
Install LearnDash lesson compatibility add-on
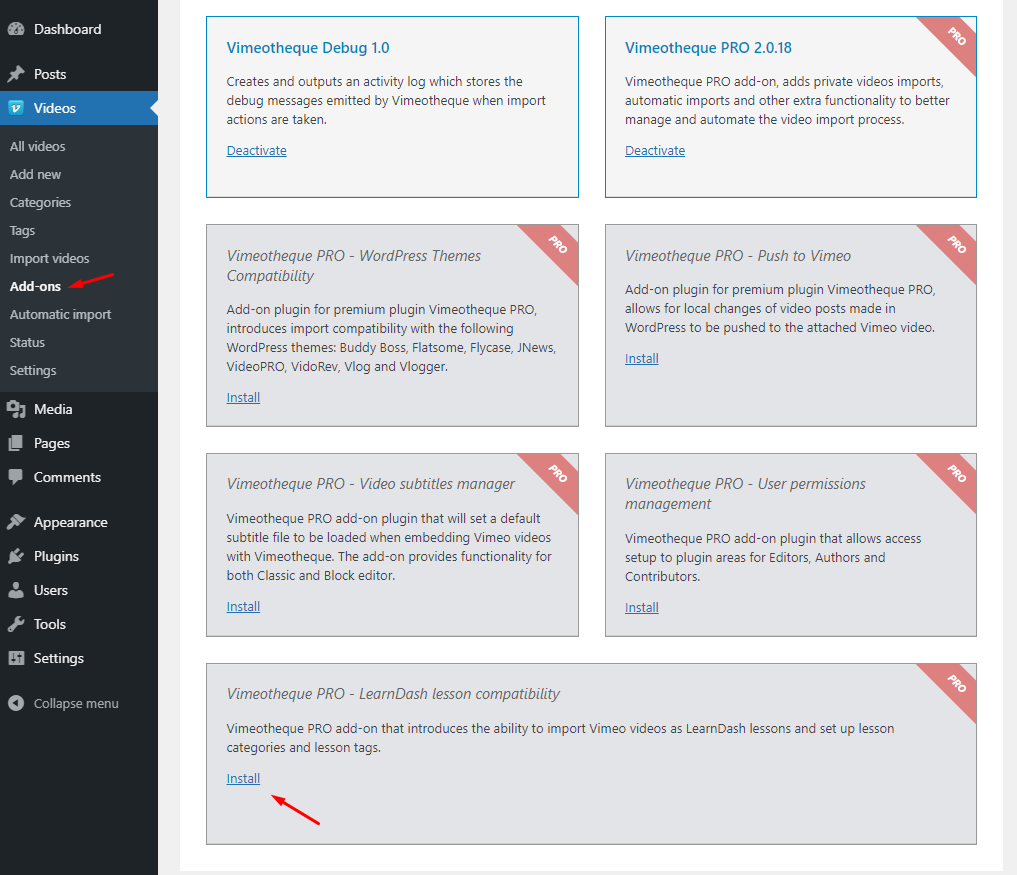pos(243,778)
